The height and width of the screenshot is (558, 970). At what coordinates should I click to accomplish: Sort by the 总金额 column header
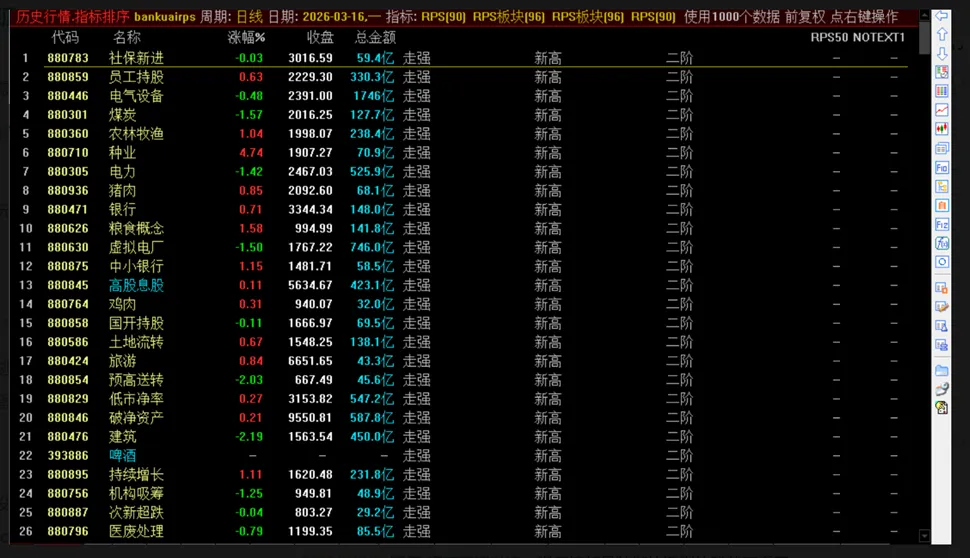pos(375,37)
